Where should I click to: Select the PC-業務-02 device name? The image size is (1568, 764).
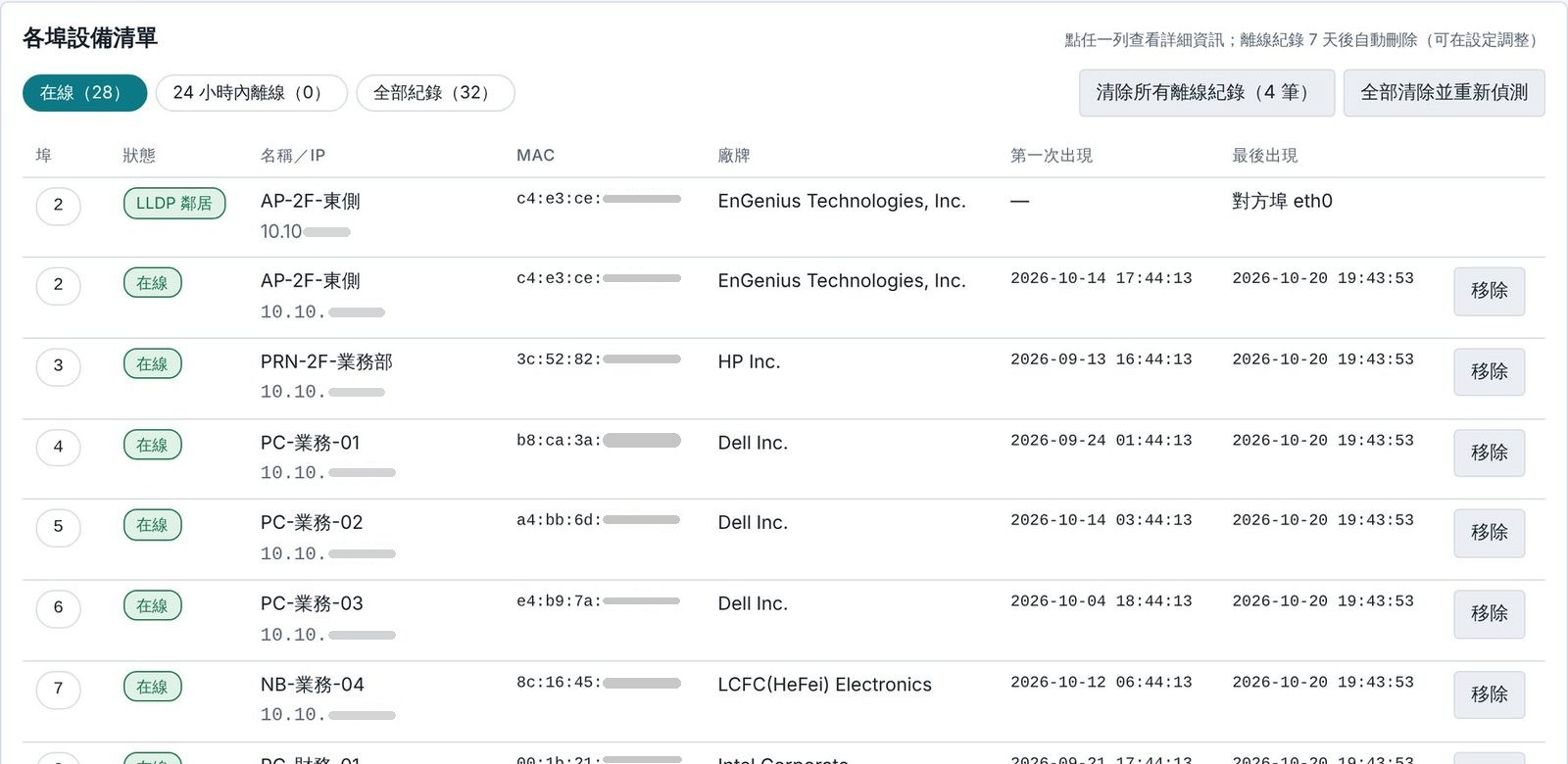click(312, 523)
